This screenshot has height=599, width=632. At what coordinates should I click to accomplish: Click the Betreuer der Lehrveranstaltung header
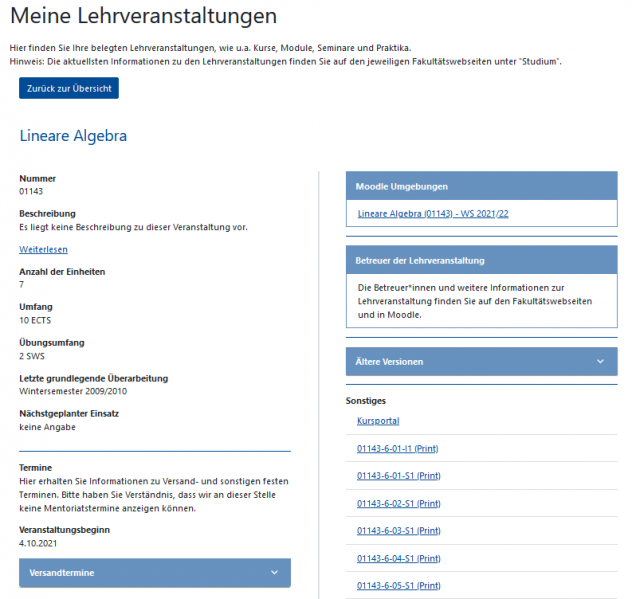point(481,262)
